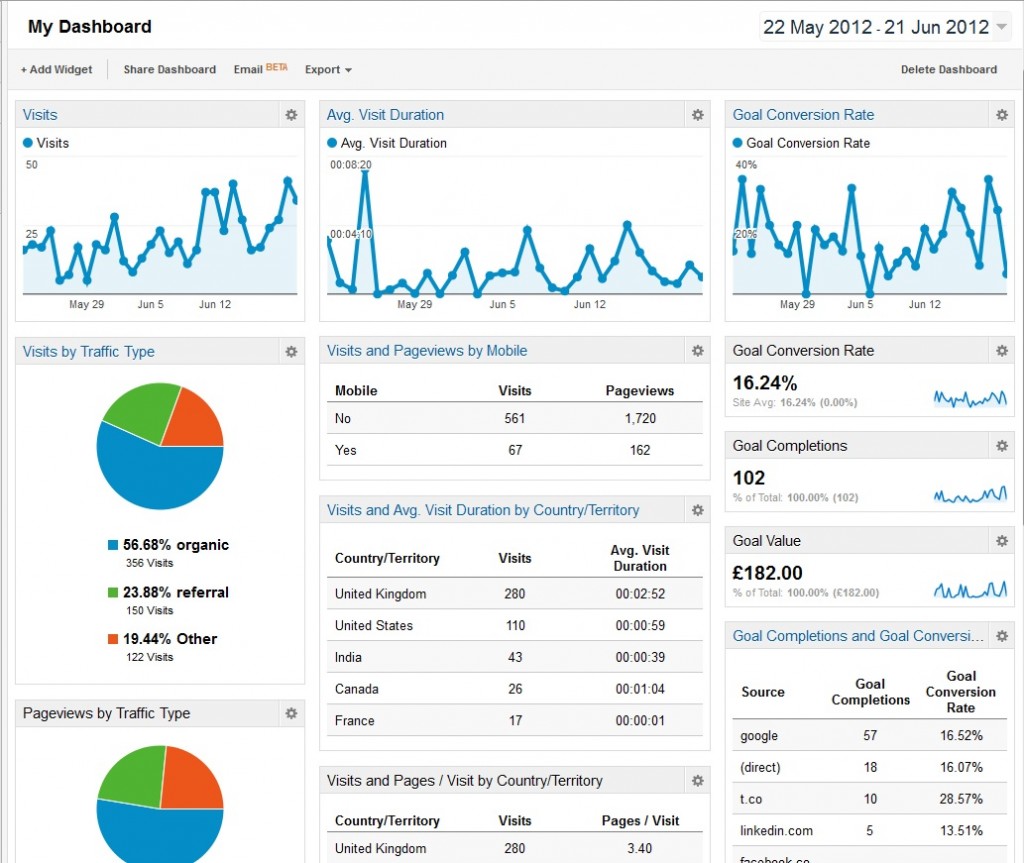Viewport: 1024px width, 863px height.
Task: Open settings gear on Pageviews by Traffic Type widget
Action: tap(291, 713)
